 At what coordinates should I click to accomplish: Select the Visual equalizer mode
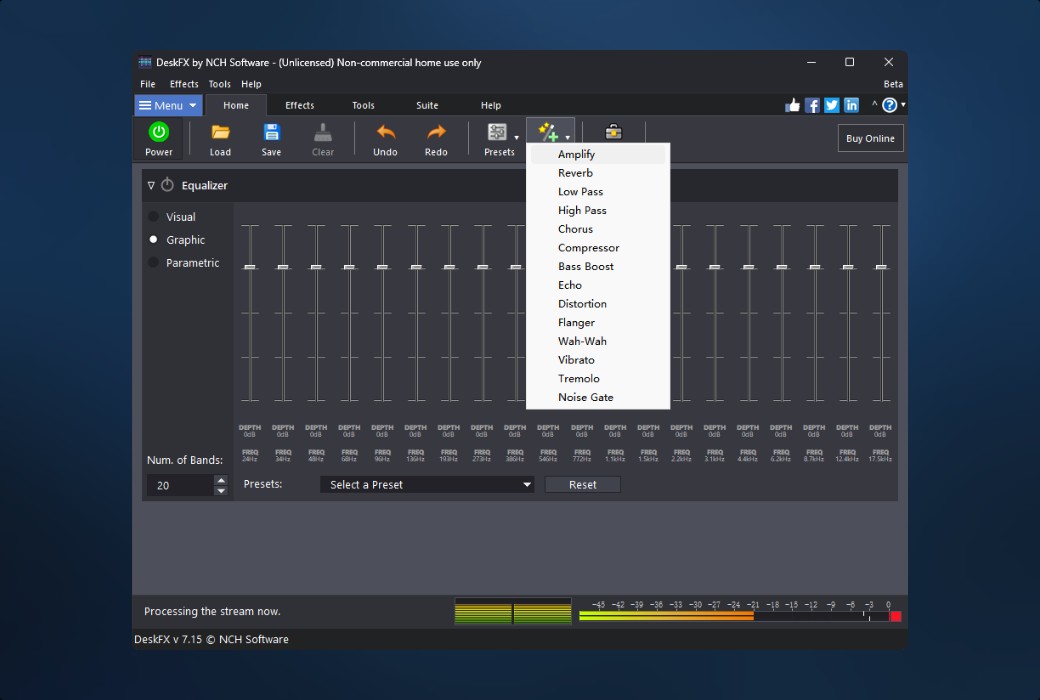[154, 216]
